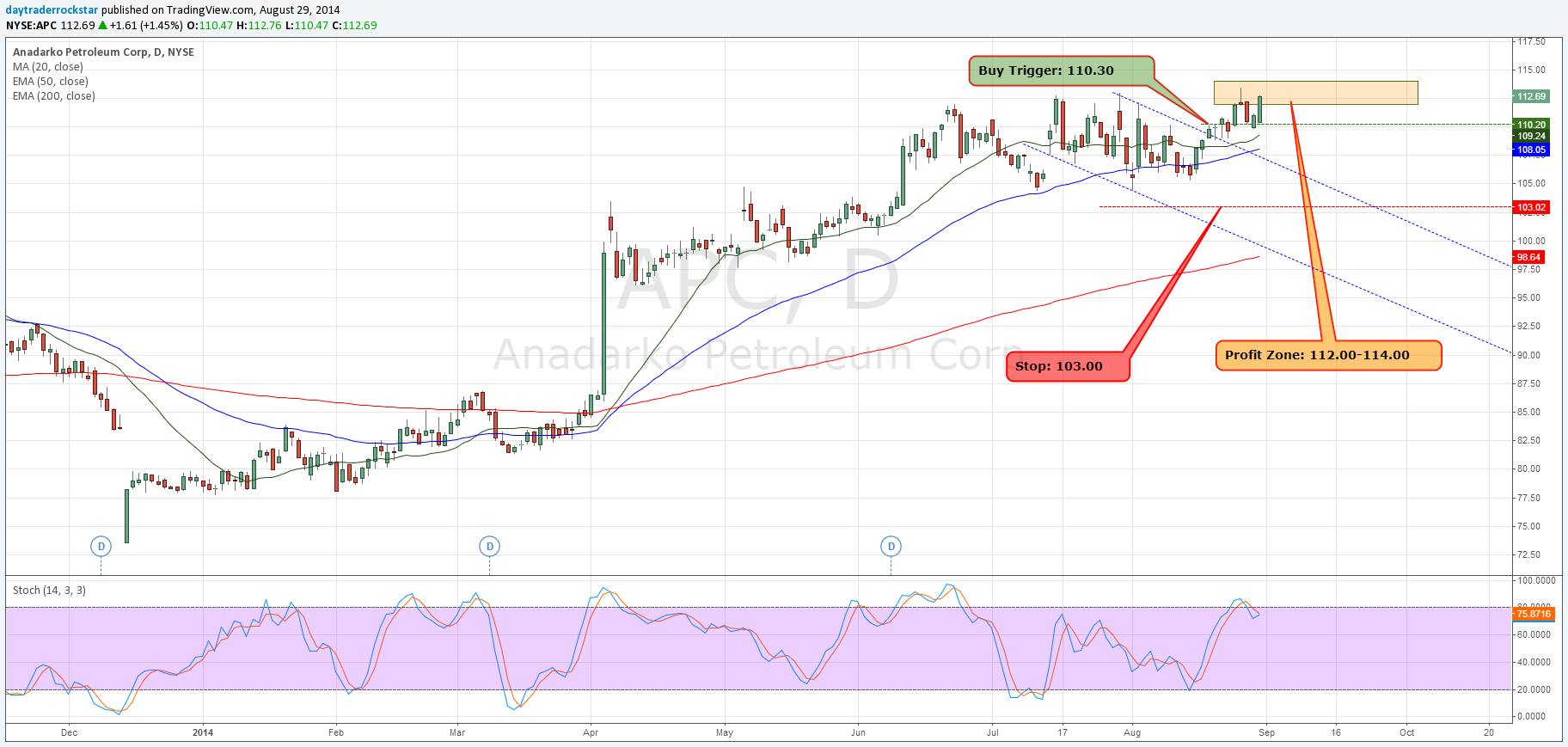Click the Stoch (14, 3, 3) indicator label
This screenshot has width=1568, height=747.
pyautogui.click(x=49, y=591)
